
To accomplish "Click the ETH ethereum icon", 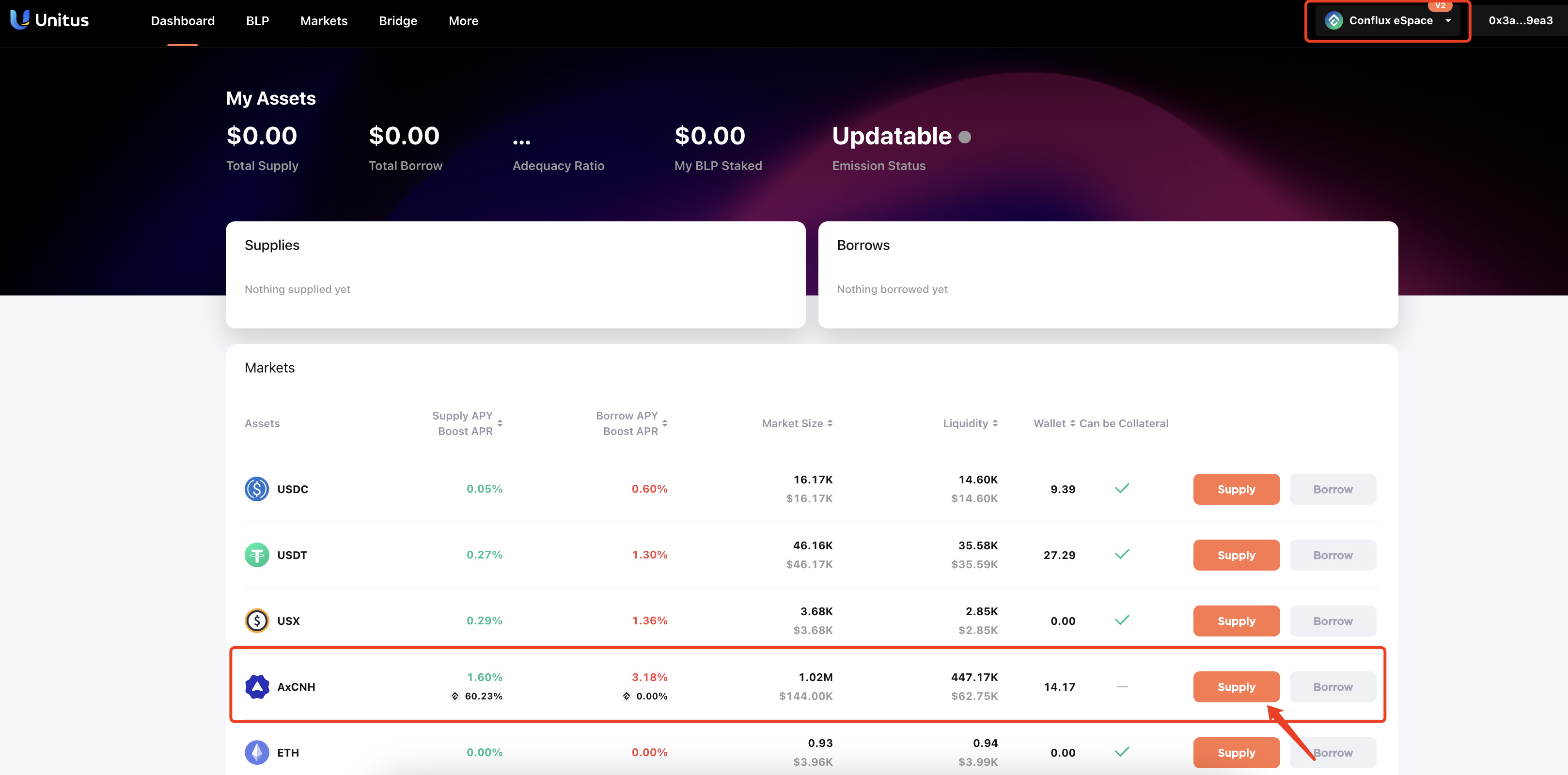I will pyautogui.click(x=256, y=753).
